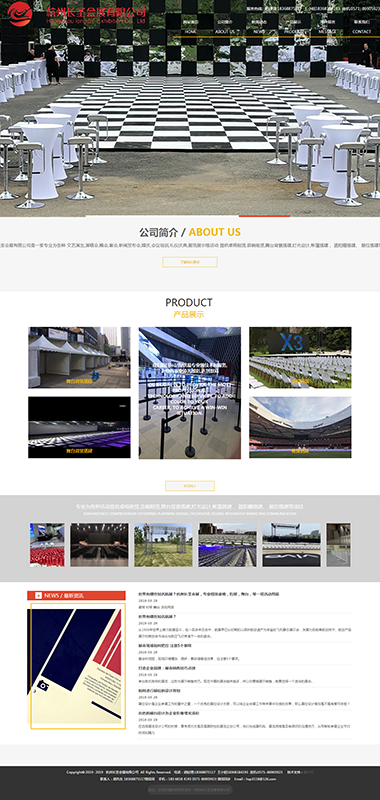380x800 pixels.
Task: Select the center stanchion barriers product image
Action: (190, 393)
